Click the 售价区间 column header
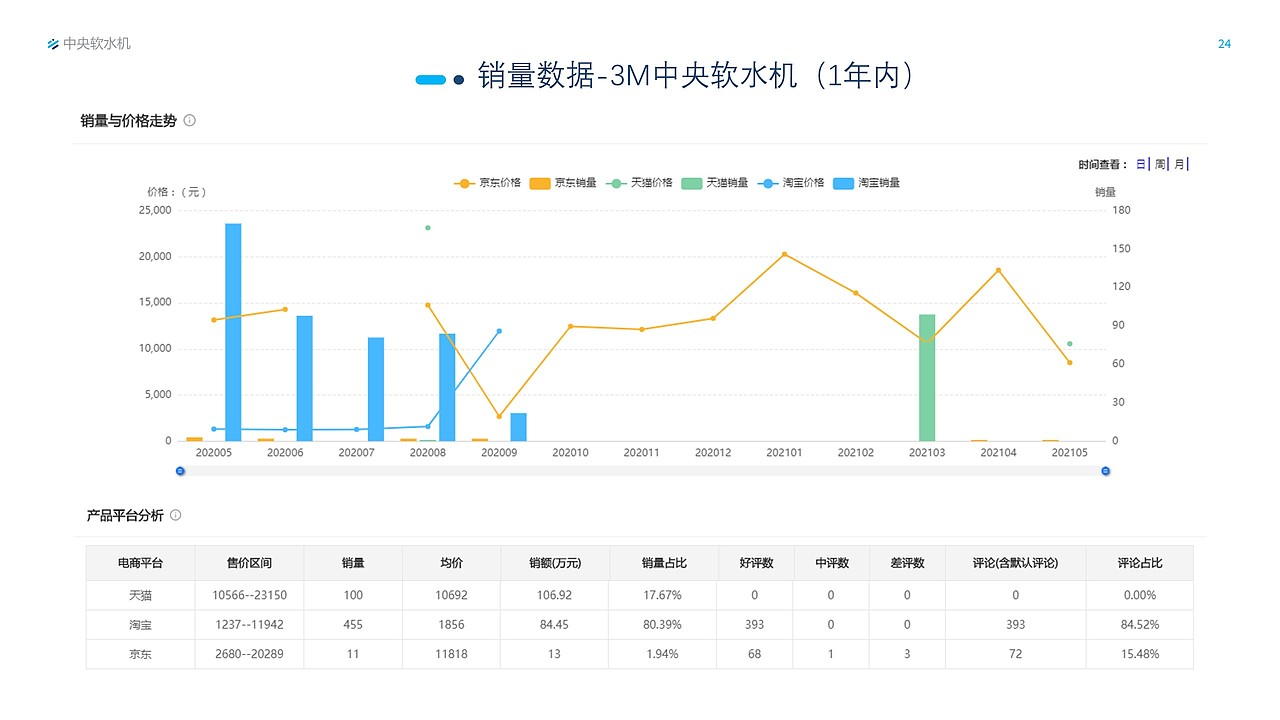 249,563
